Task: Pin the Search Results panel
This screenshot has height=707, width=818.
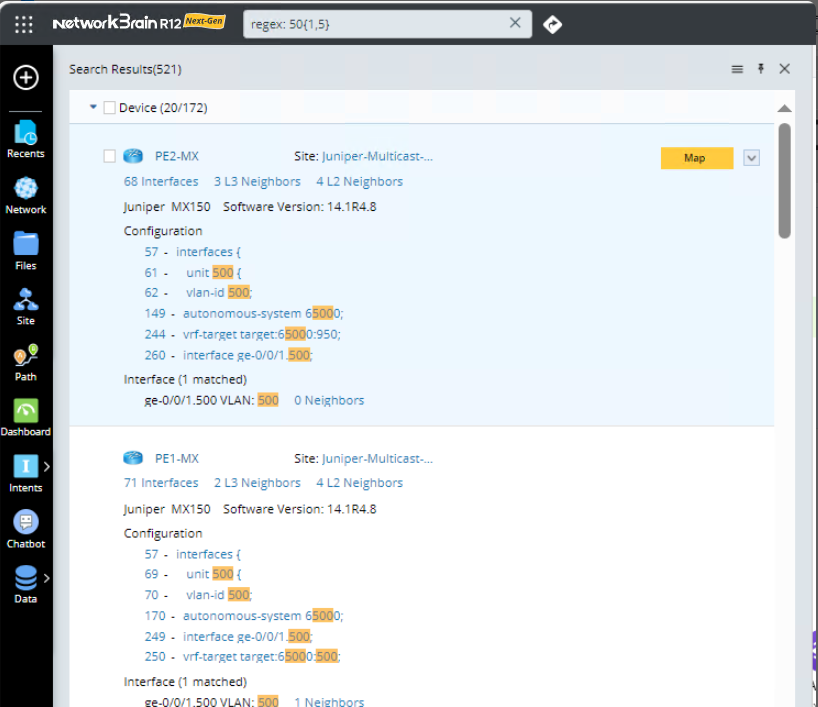Action: pos(761,69)
